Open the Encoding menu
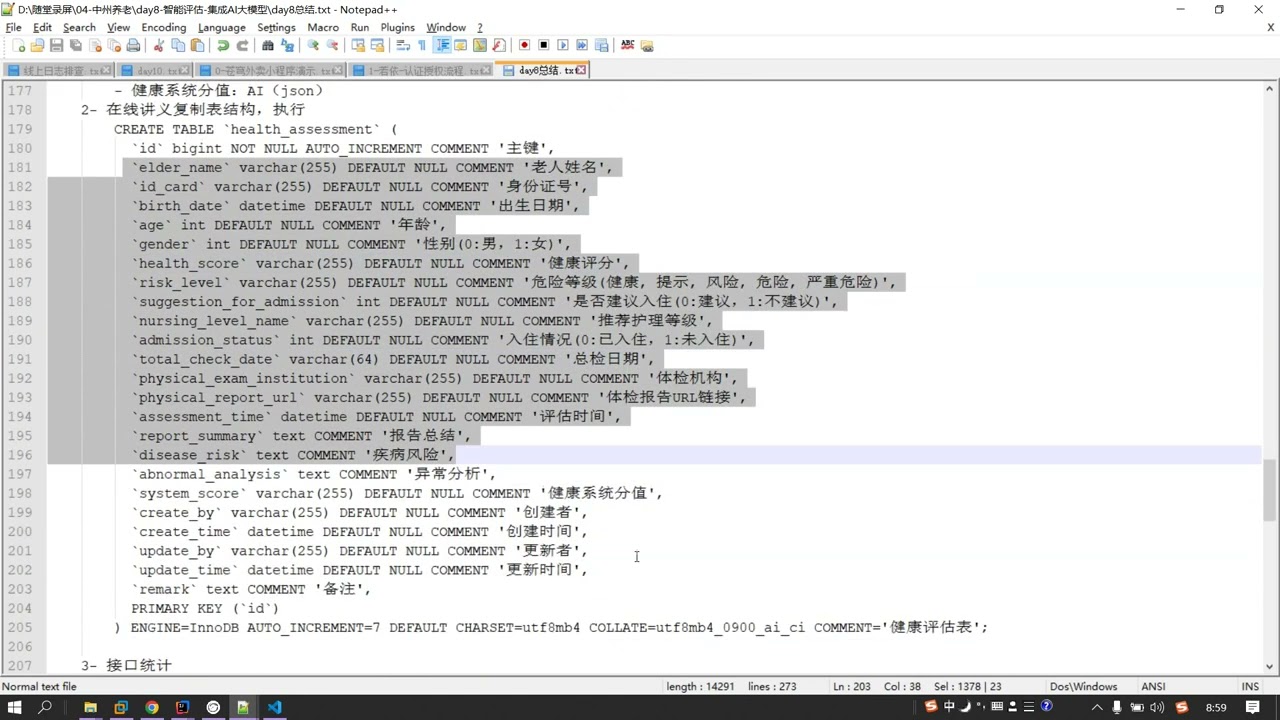The width and height of the screenshot is (1280, 720). 163,27
